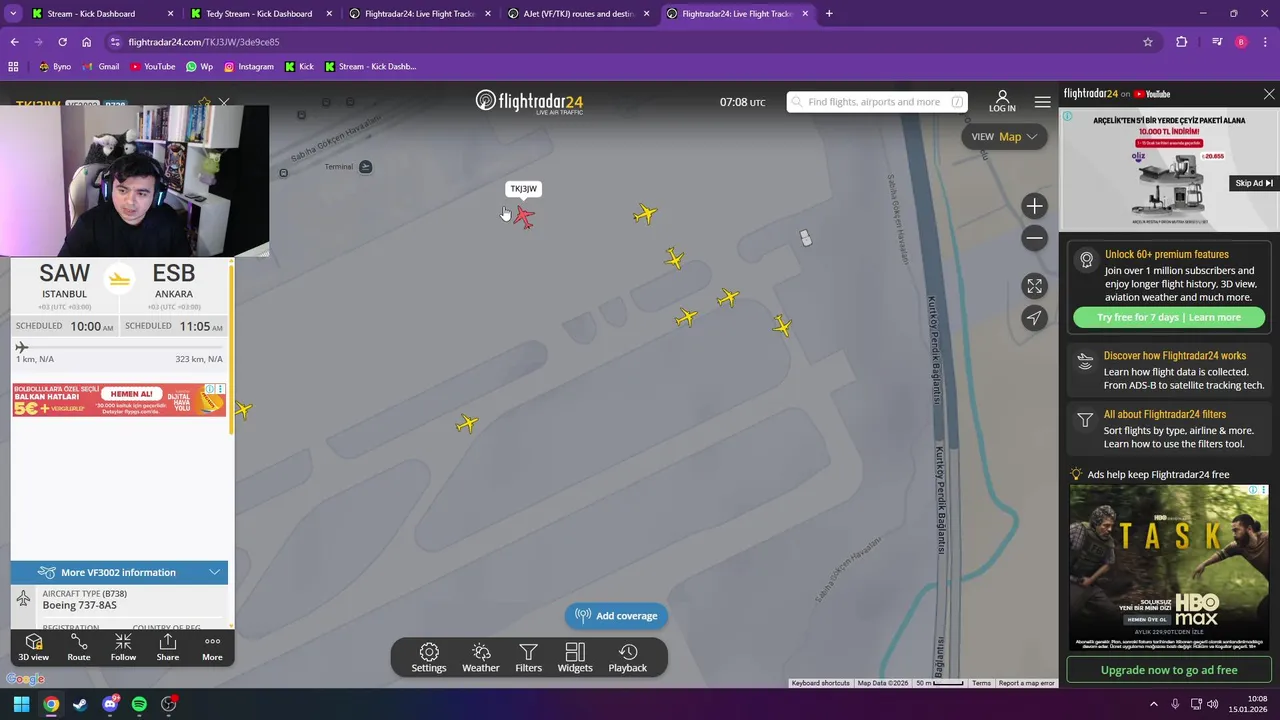
Task: Show the flight Route
Action: click(x=79, y=647)
